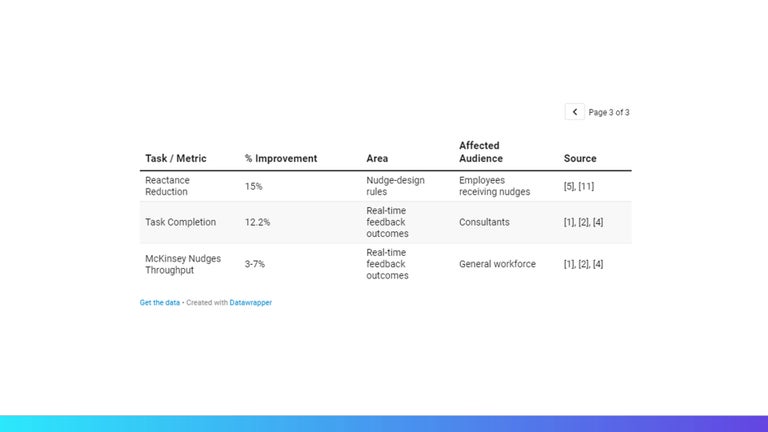Viewport: 768px width, 432px height.
Task: Select General workforce row's [1], [2], [4] source
Action: click(583, 264)
